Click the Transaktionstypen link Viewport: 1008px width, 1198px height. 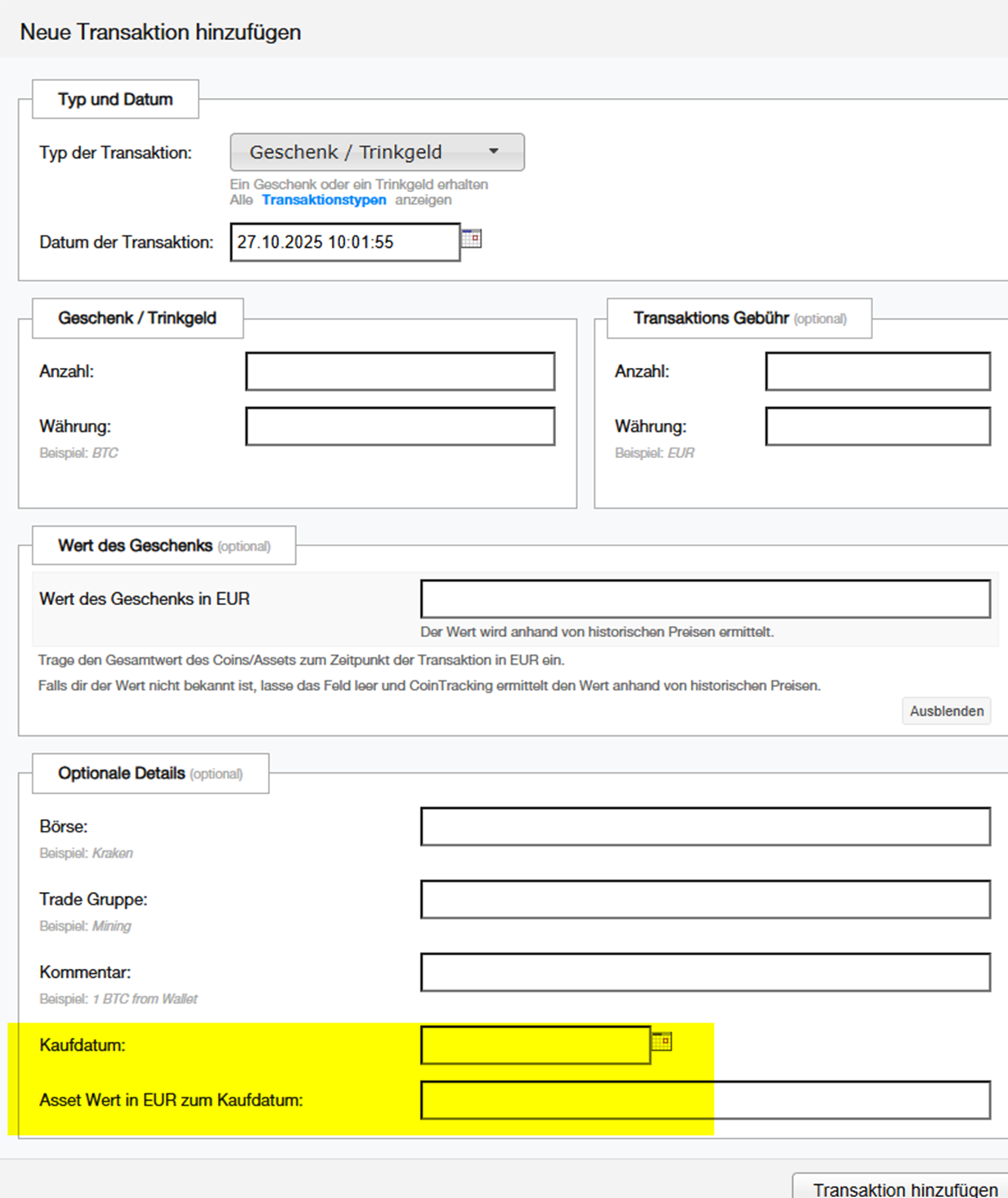point(324,200)
